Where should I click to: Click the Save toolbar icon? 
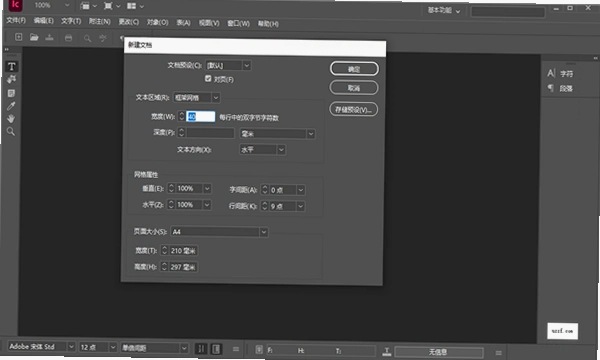pos(49,37)
